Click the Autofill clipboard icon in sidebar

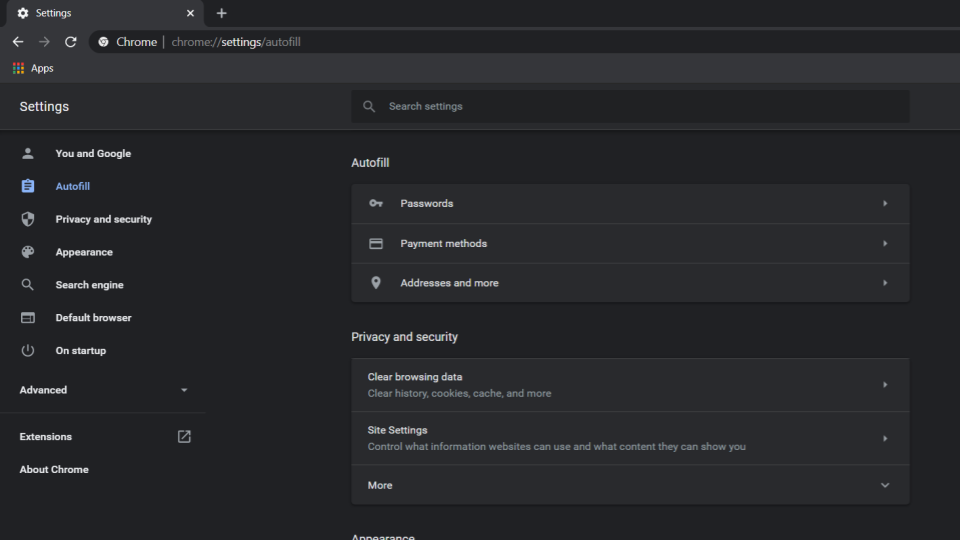coord(28,187)
